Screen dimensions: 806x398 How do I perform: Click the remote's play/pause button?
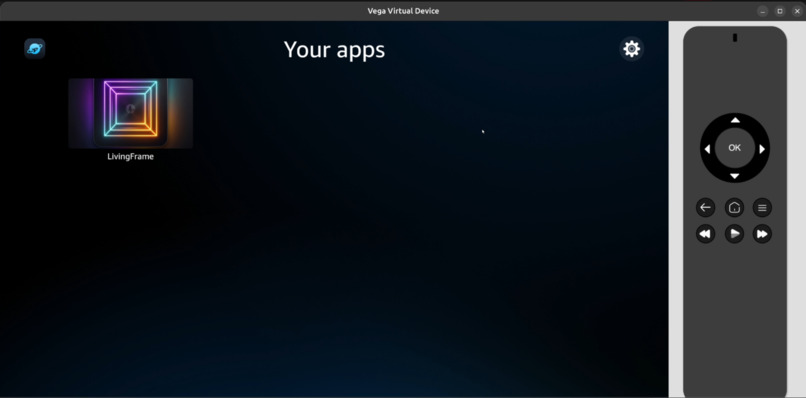tap(735, 234)
